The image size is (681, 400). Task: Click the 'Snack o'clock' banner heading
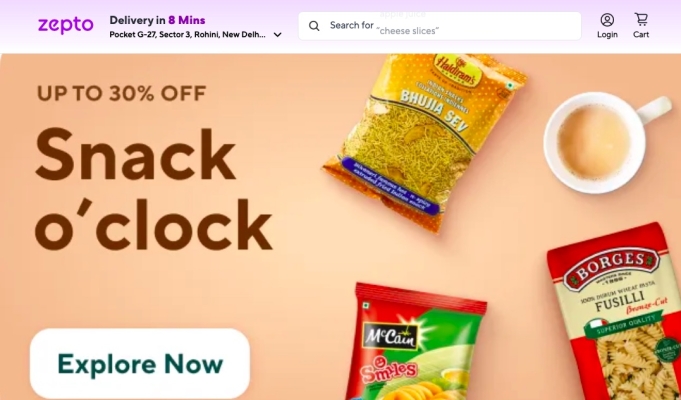153,189
